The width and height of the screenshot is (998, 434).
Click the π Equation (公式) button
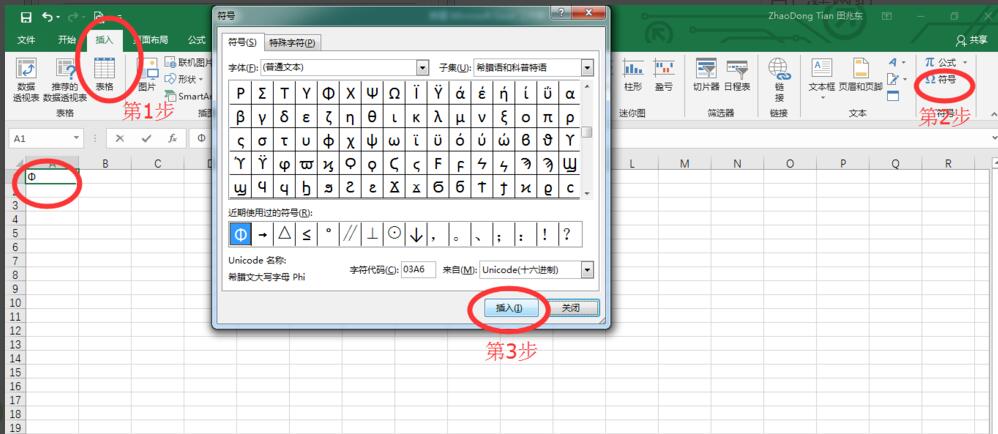941,62
